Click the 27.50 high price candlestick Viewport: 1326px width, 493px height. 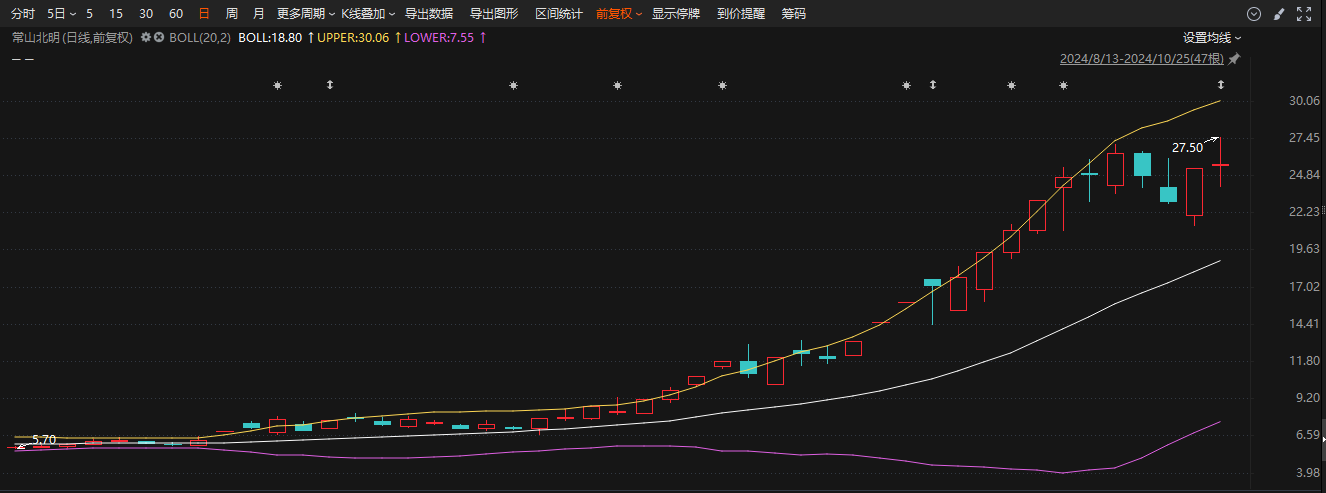pyautogui.click(x=1220, y=164)
